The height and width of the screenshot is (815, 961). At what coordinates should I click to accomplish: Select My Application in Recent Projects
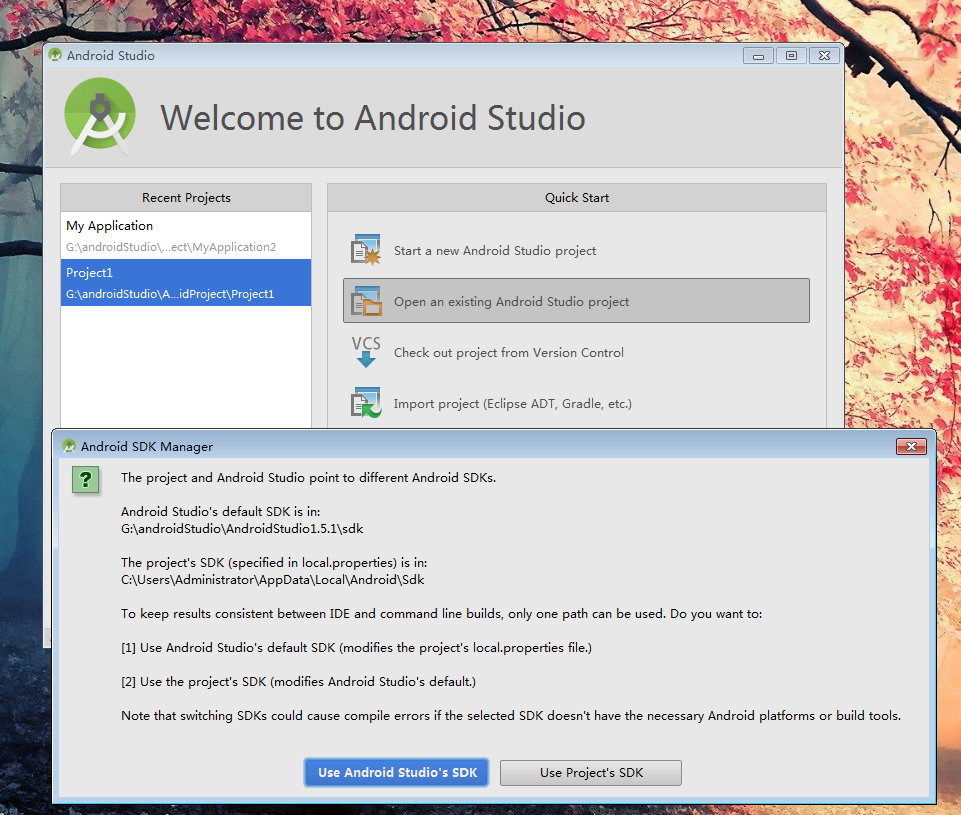click(186, 235)
